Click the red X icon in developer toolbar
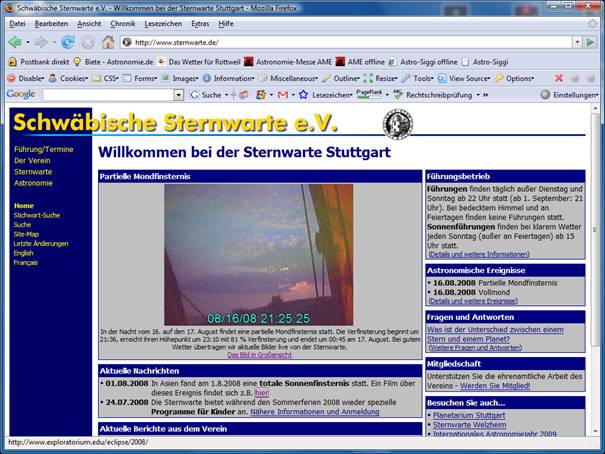 pyautogui.click(x=559, y=78)
